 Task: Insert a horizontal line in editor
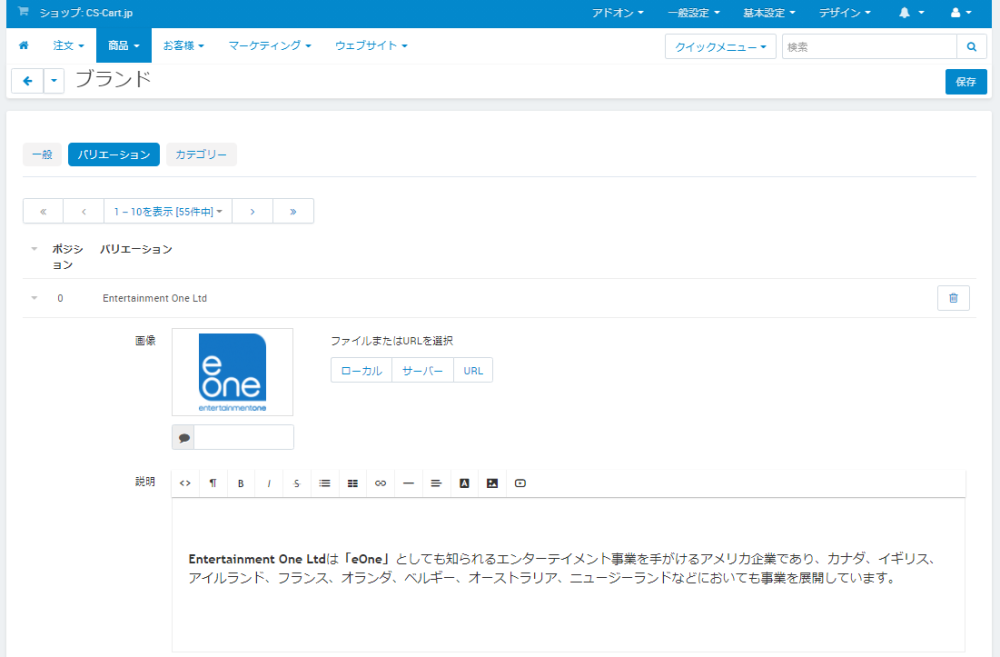[409, 484]
